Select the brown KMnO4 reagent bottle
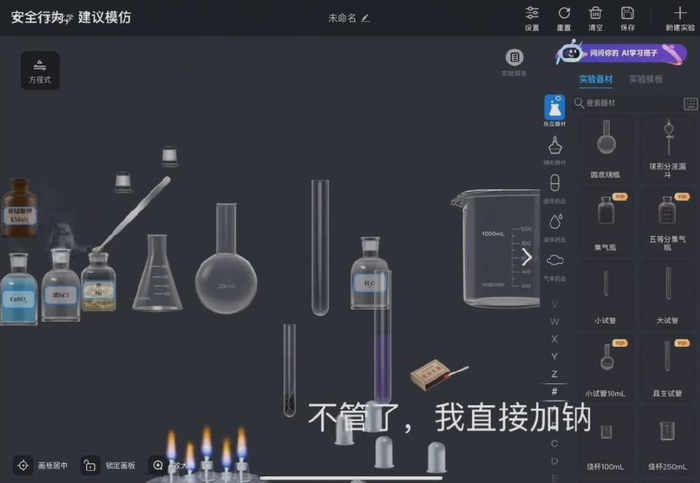The image size is (700, 483). [x=19, y=208]
